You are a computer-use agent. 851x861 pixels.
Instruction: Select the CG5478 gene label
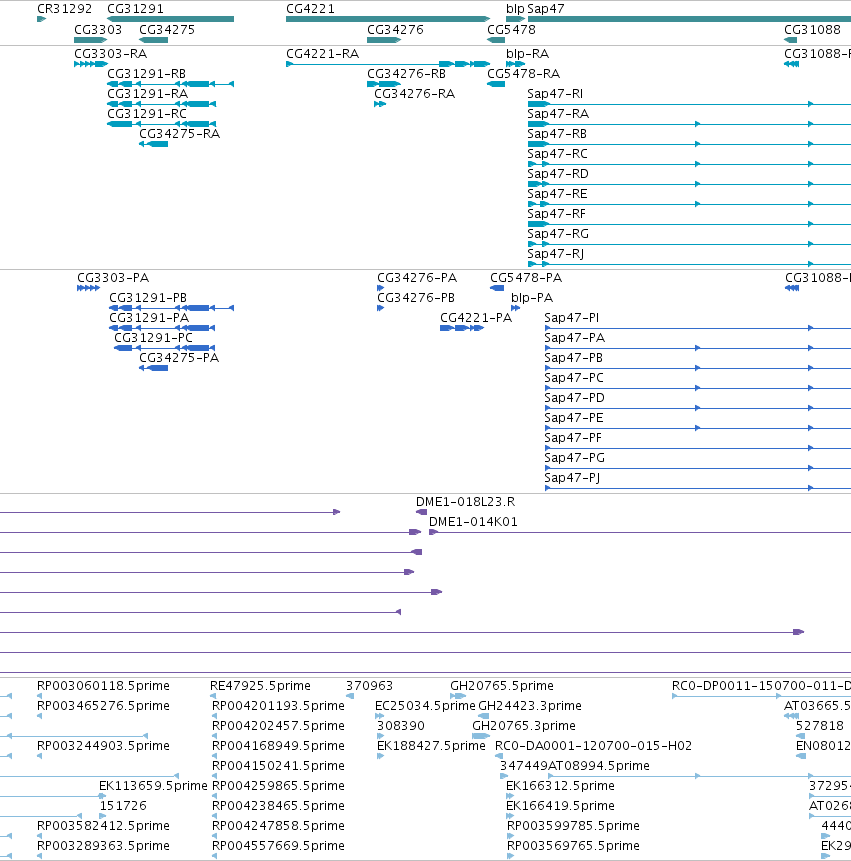tap(511, 30)
